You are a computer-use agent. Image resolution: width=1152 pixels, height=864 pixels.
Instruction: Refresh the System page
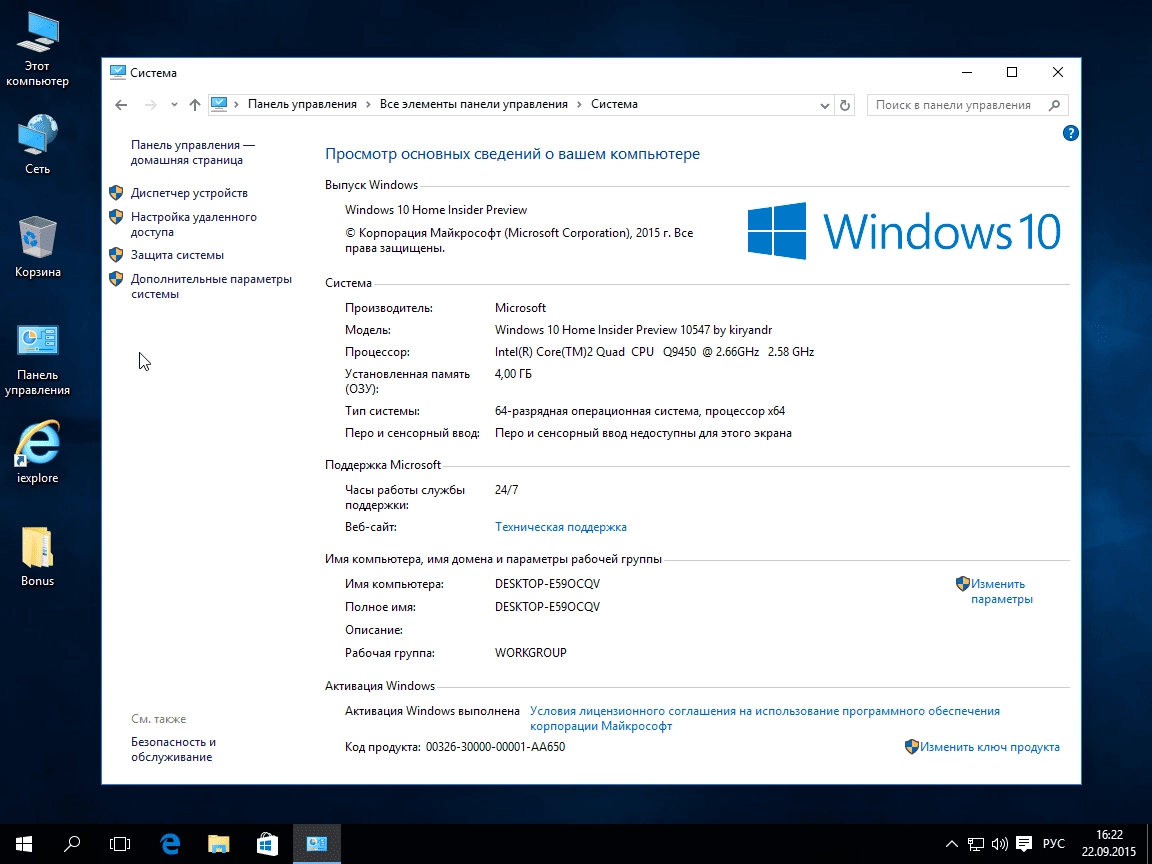click(x=845, y=105)
